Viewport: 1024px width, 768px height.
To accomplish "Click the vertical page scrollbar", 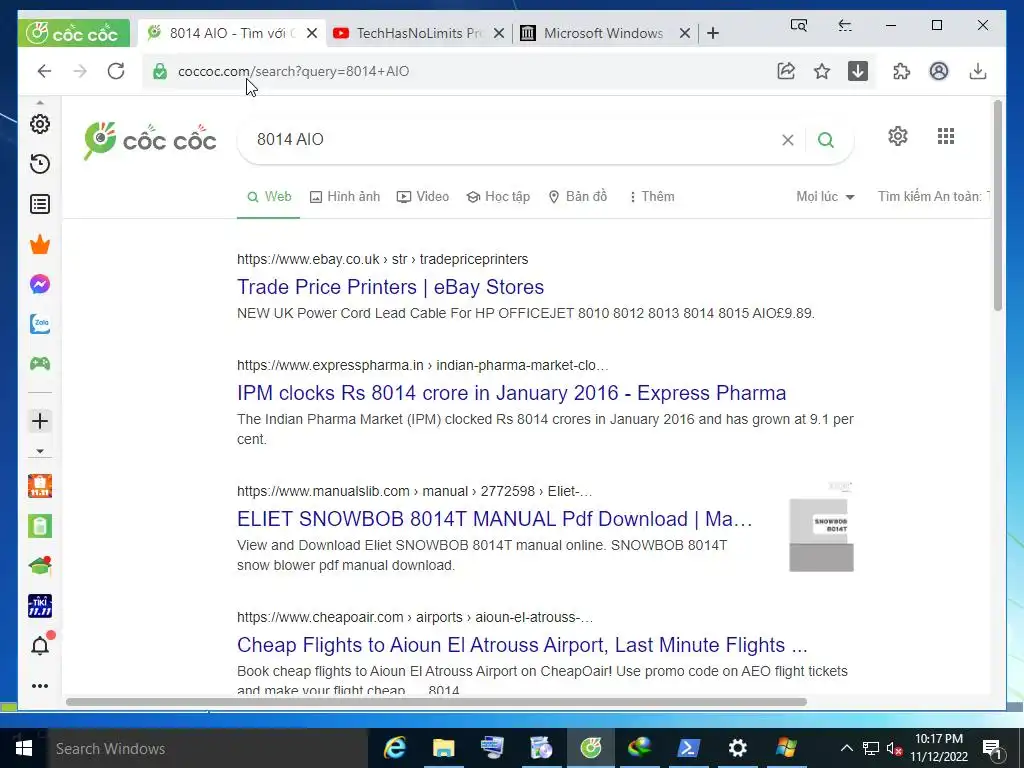I will (x=997, y=206).
